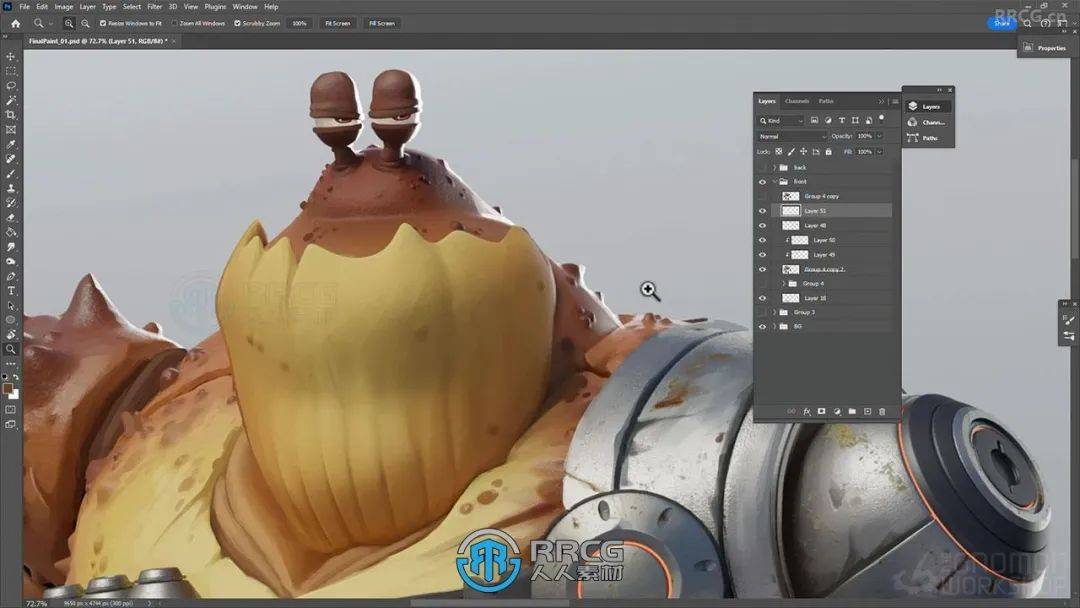
Task: Open layer styles via the fx icon
Action: [x=806, y=411]
